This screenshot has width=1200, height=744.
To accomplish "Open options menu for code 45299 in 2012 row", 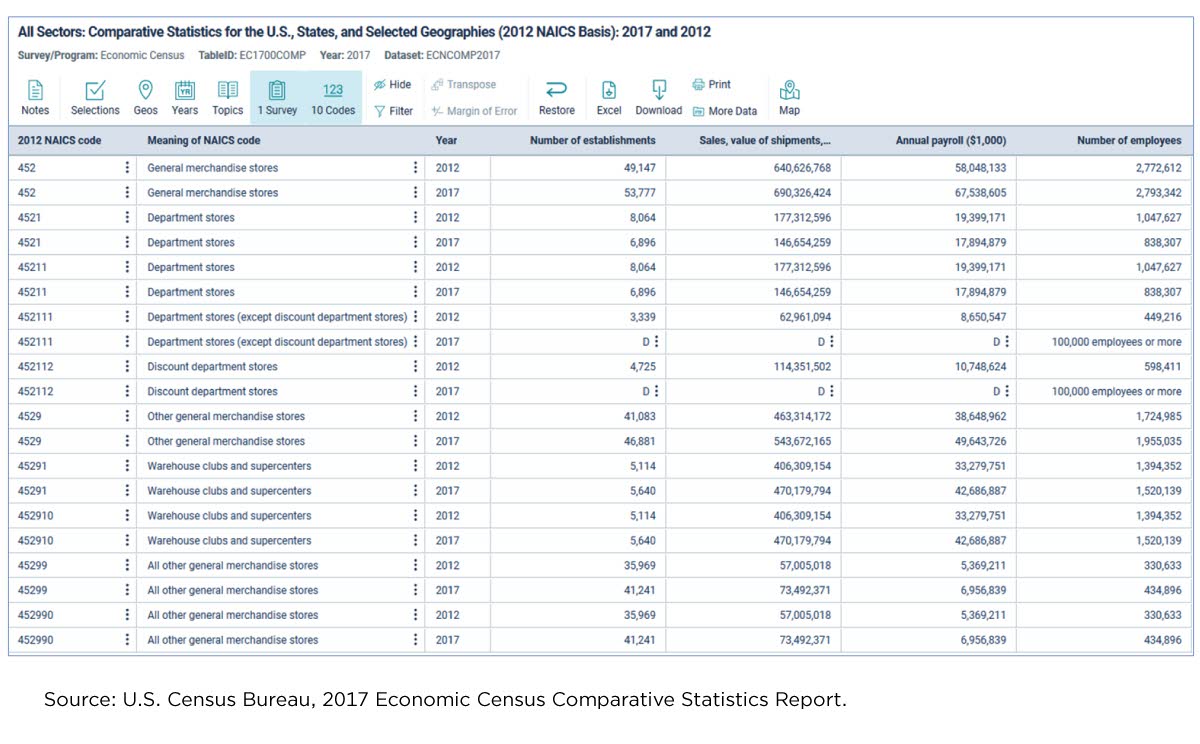I will (127, 565).
